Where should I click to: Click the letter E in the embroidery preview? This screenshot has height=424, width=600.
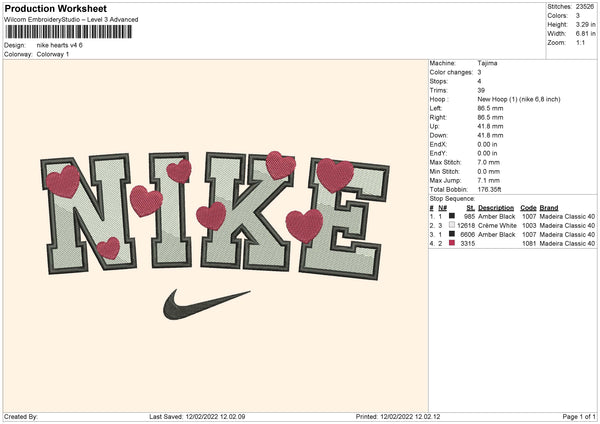point(344,220)
